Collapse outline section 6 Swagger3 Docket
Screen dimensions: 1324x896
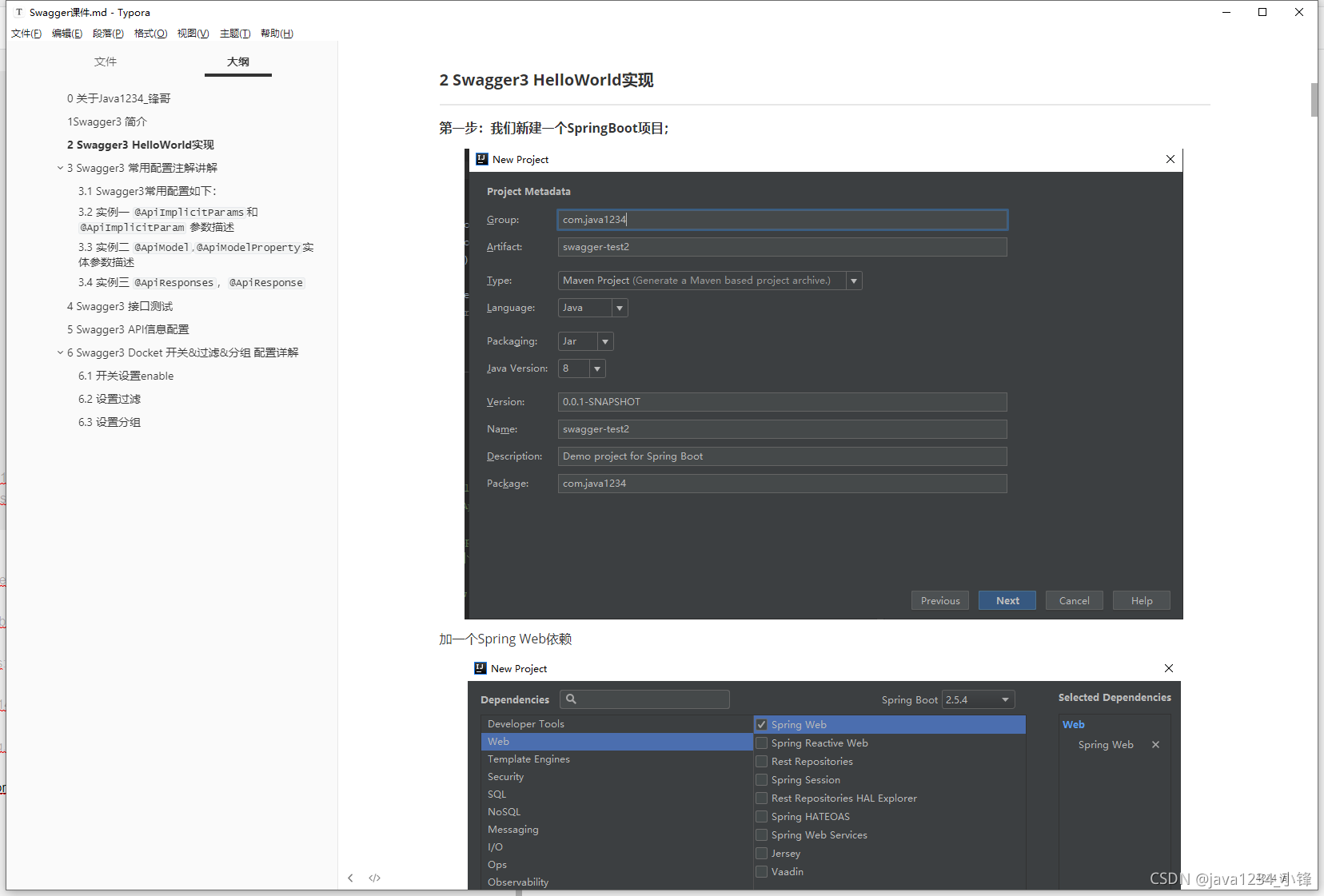[x=60, y=352]
